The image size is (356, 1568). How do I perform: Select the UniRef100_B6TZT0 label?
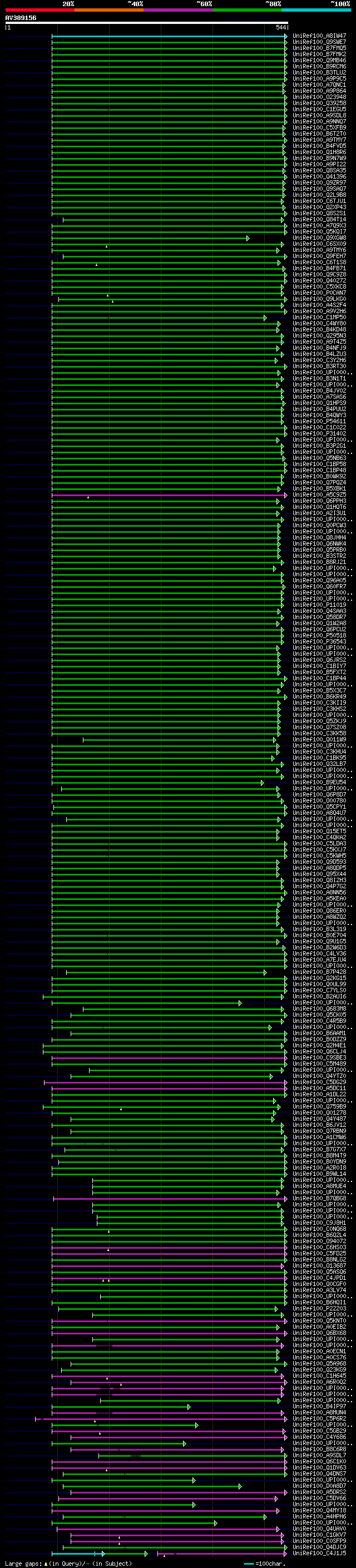[319, 134]
